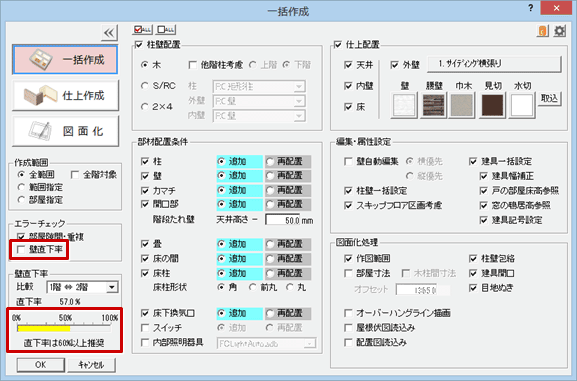
Task: Click the orange book icon at top right
Action: coord(543,31)
